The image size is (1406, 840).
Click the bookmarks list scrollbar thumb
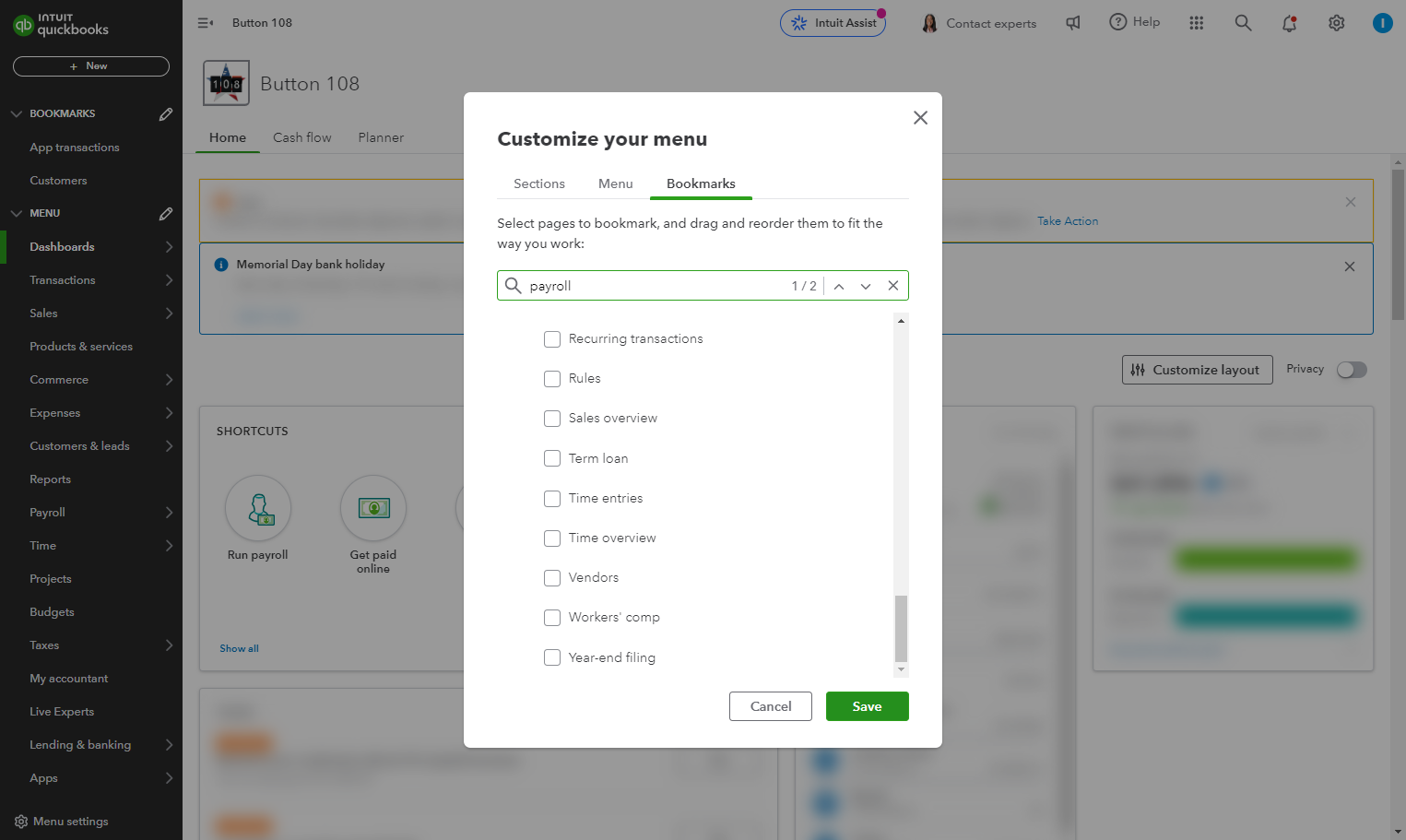coord(901,629)
